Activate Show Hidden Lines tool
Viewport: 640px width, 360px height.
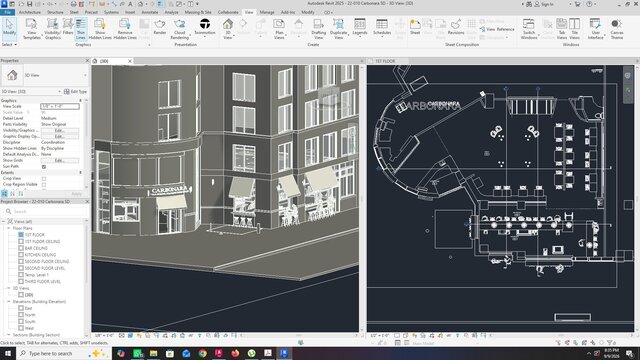pos(100,29)
